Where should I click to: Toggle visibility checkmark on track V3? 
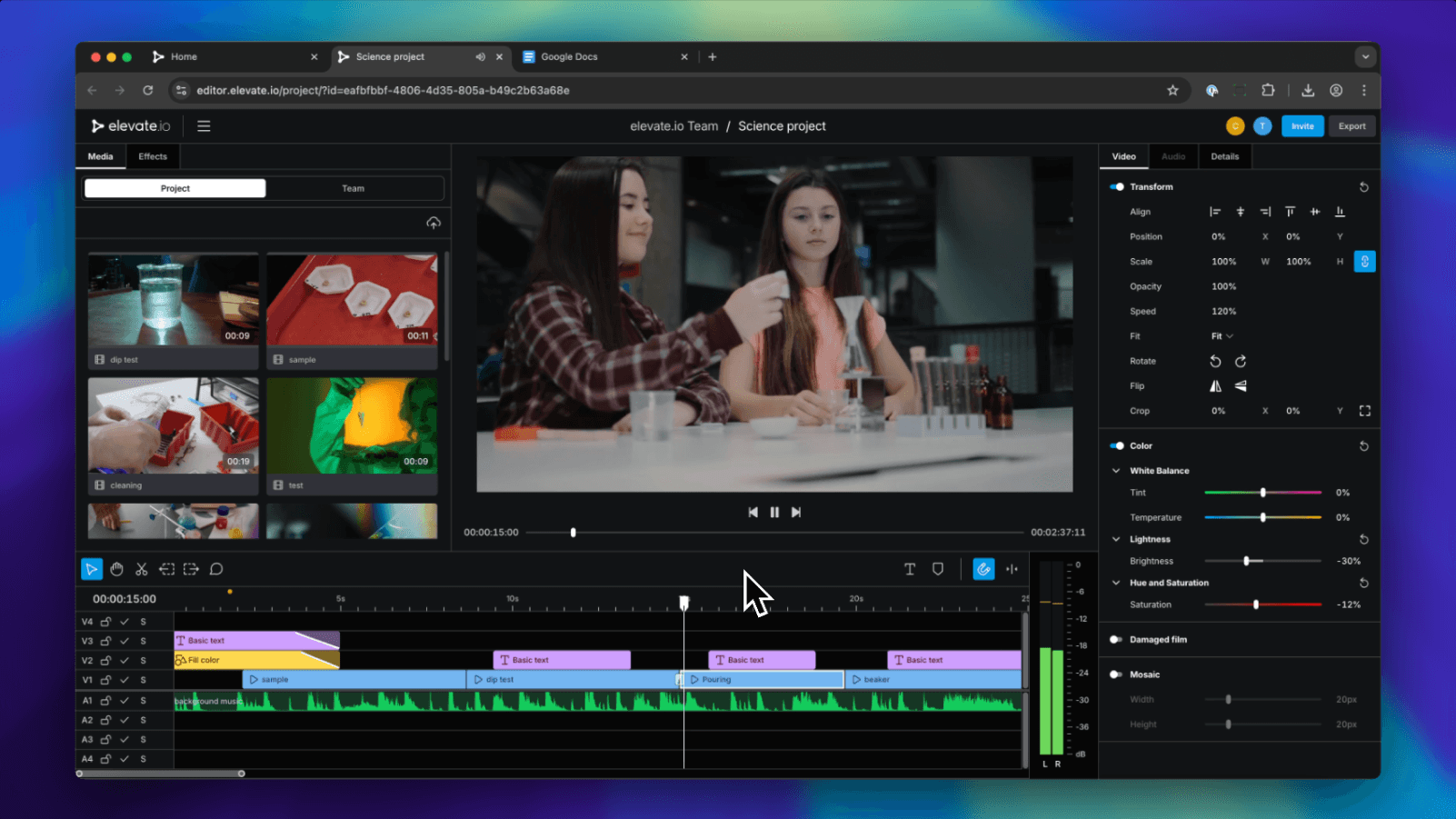[125, 641]
